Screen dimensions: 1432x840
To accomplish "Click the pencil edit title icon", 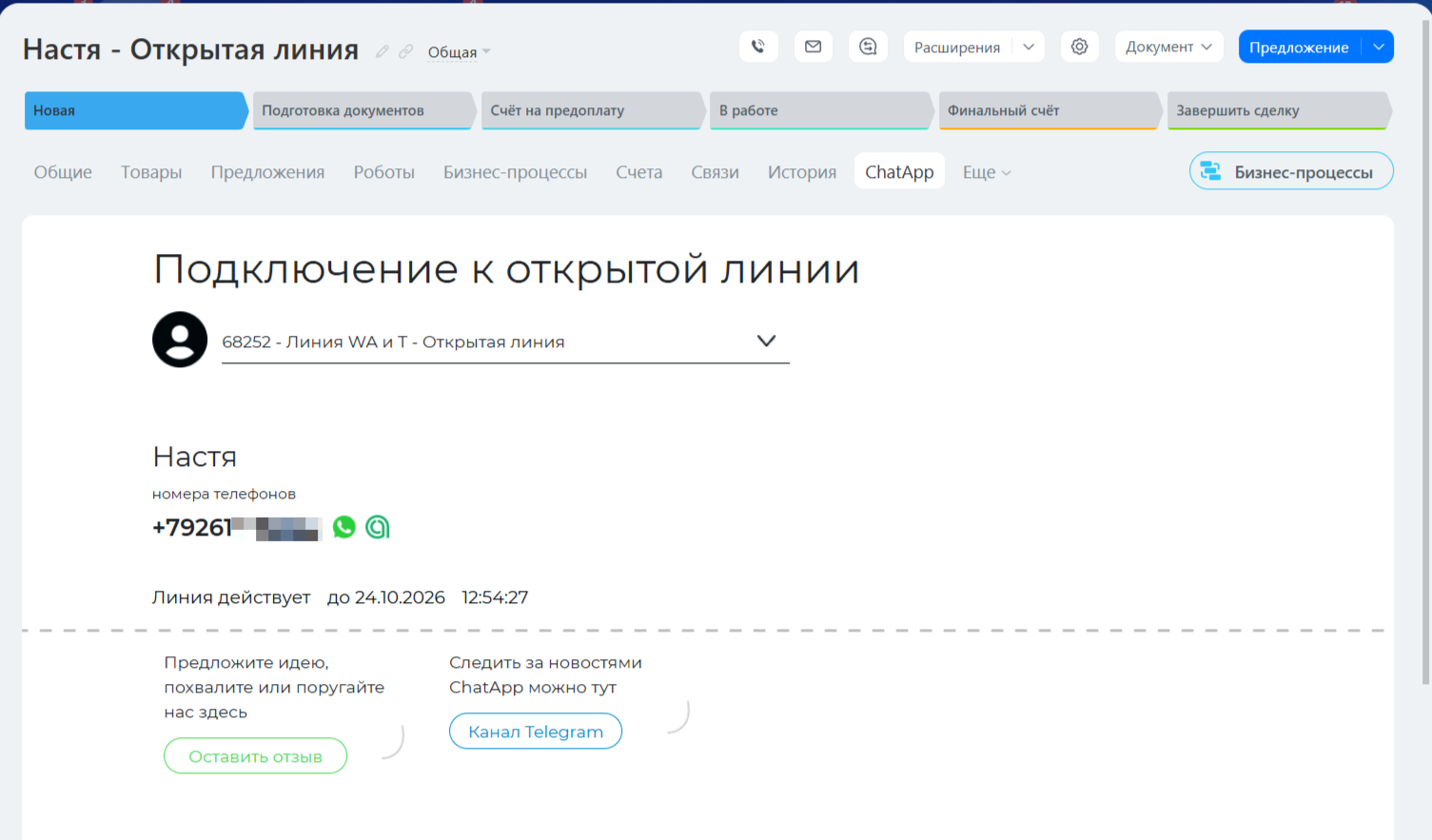I will [x=383, y=51].
